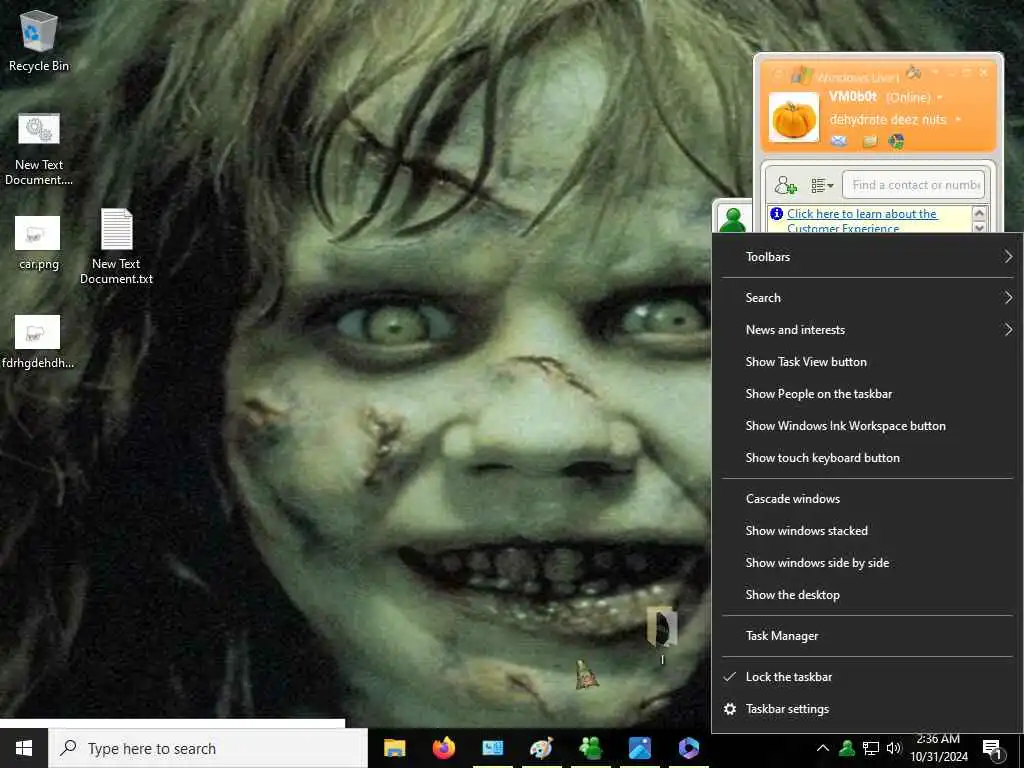Toggle Lock the taskbar
The height and width of the screenshot is (768, 1024).
[868, 677]
